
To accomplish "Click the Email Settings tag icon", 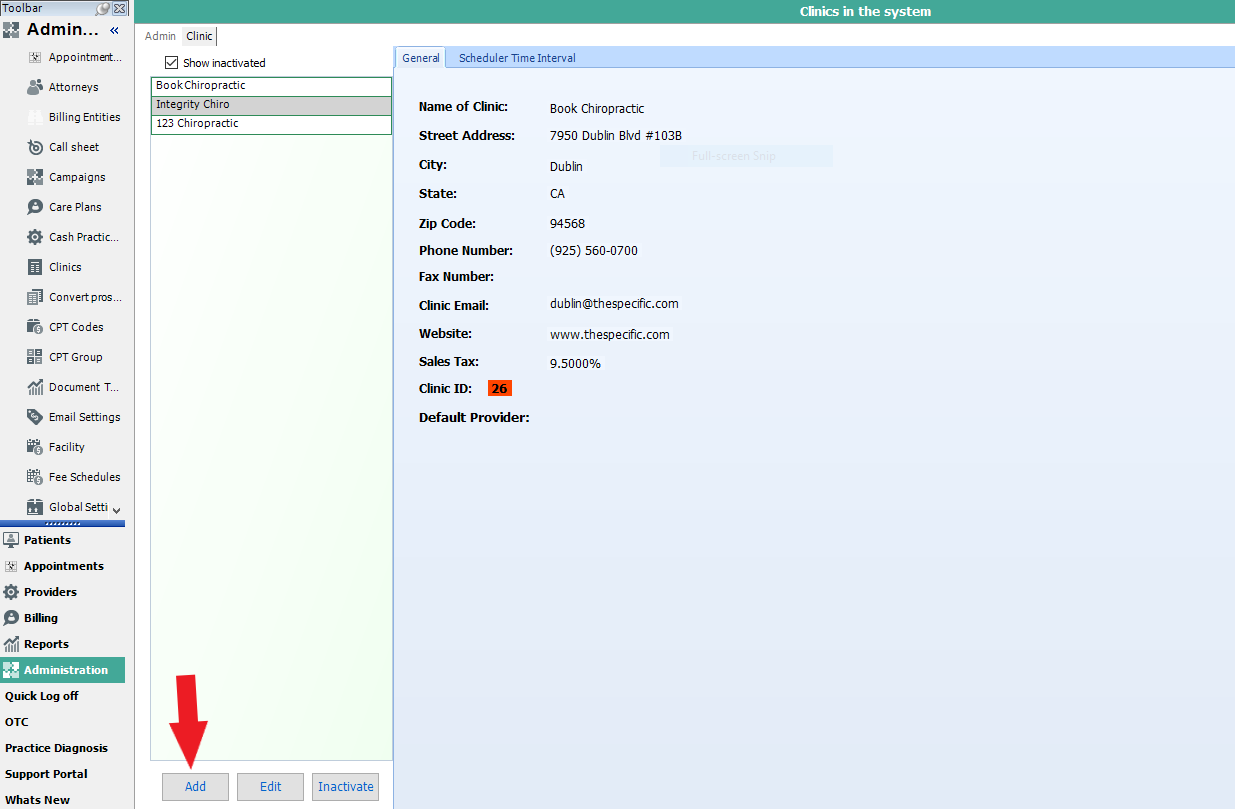I will click(35, 417).
